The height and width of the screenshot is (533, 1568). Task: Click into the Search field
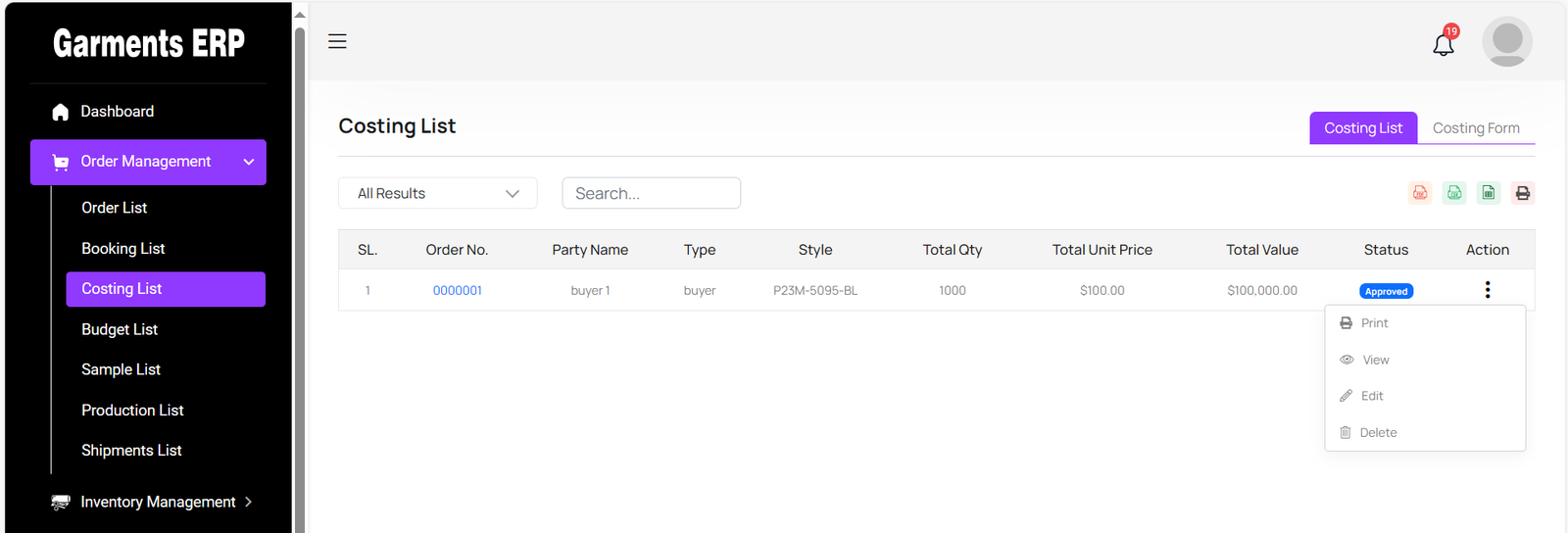pos(651,193)
